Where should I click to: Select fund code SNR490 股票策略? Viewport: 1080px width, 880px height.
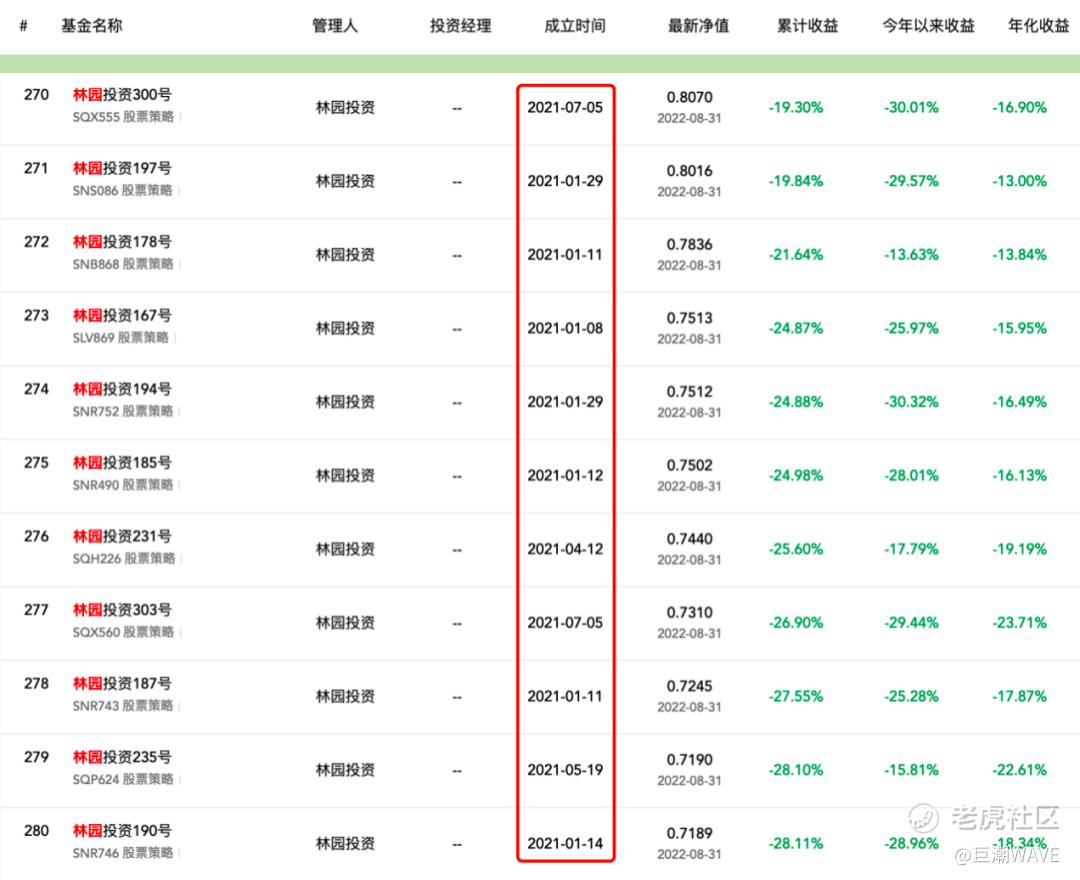(x=123, y=486)
